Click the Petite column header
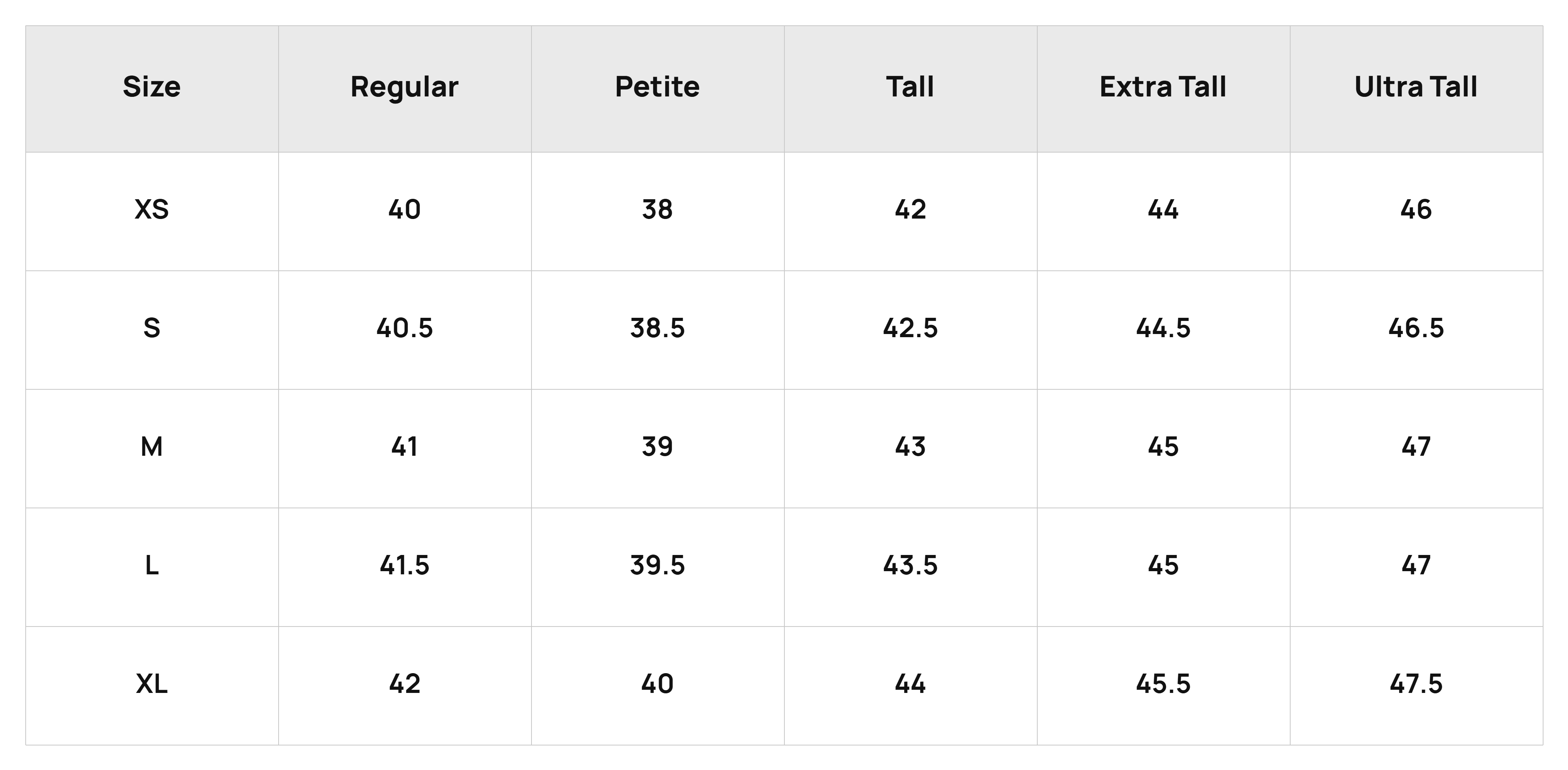1568x770 pixels. point(658,88)
